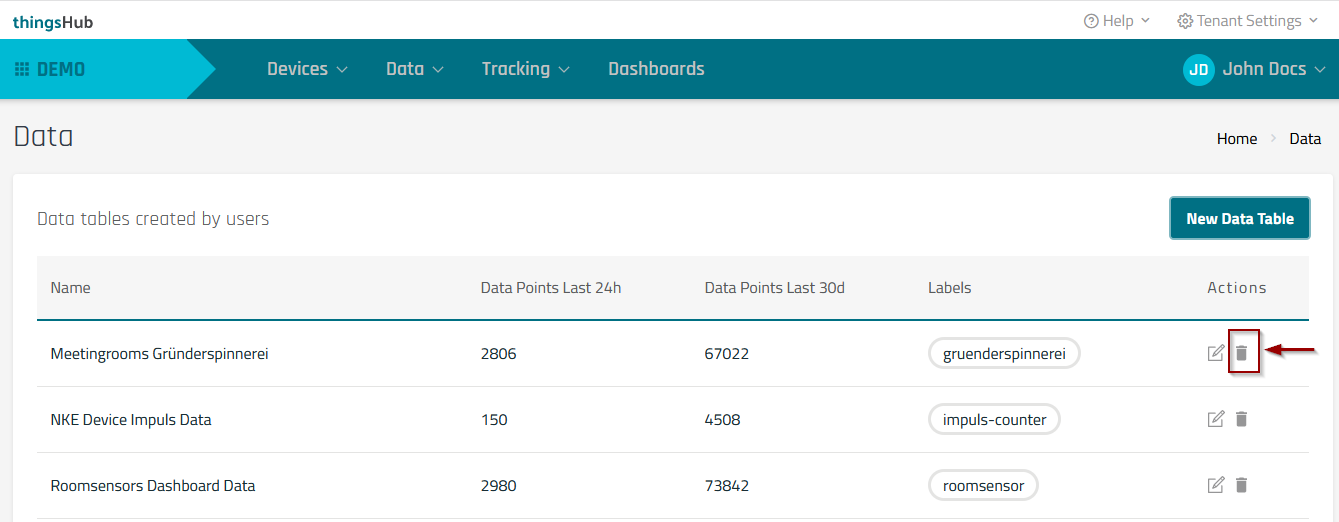The height and width of the screenshot is (522, 1339).
Task: Open the Tracking dropdown menu
Action: pos(525,69)
